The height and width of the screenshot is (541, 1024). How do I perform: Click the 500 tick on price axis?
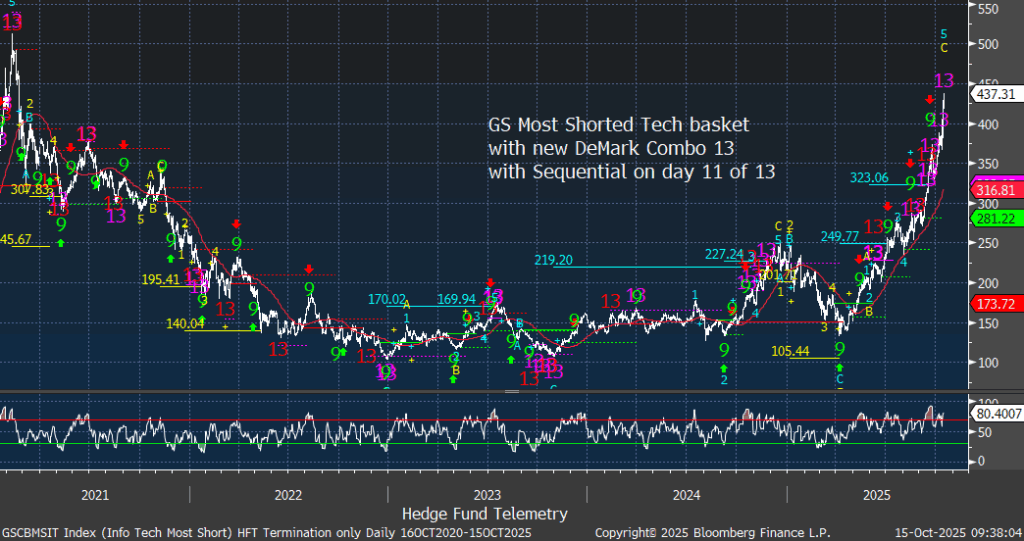988,44
